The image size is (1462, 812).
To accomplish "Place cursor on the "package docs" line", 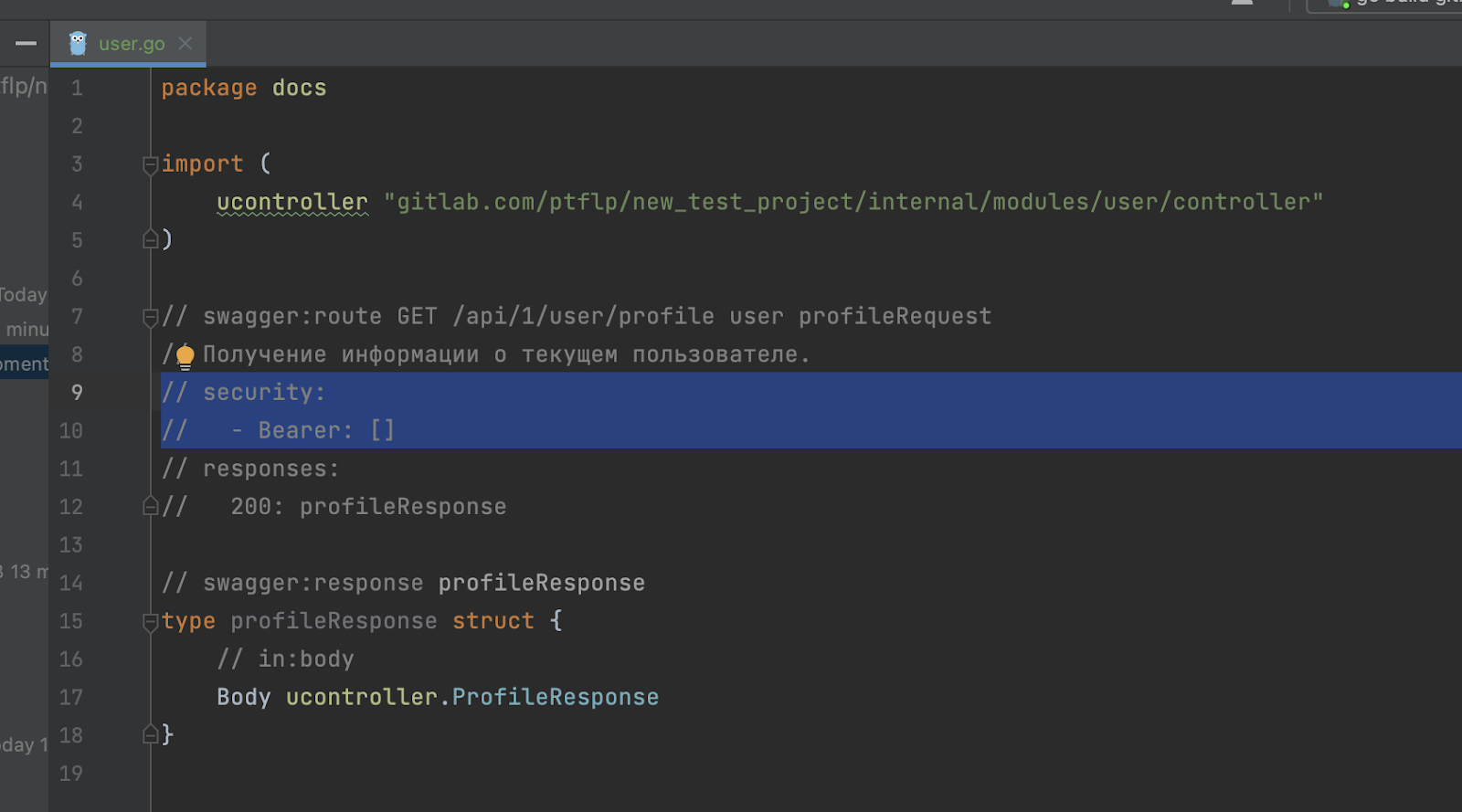I will point(243,89).
